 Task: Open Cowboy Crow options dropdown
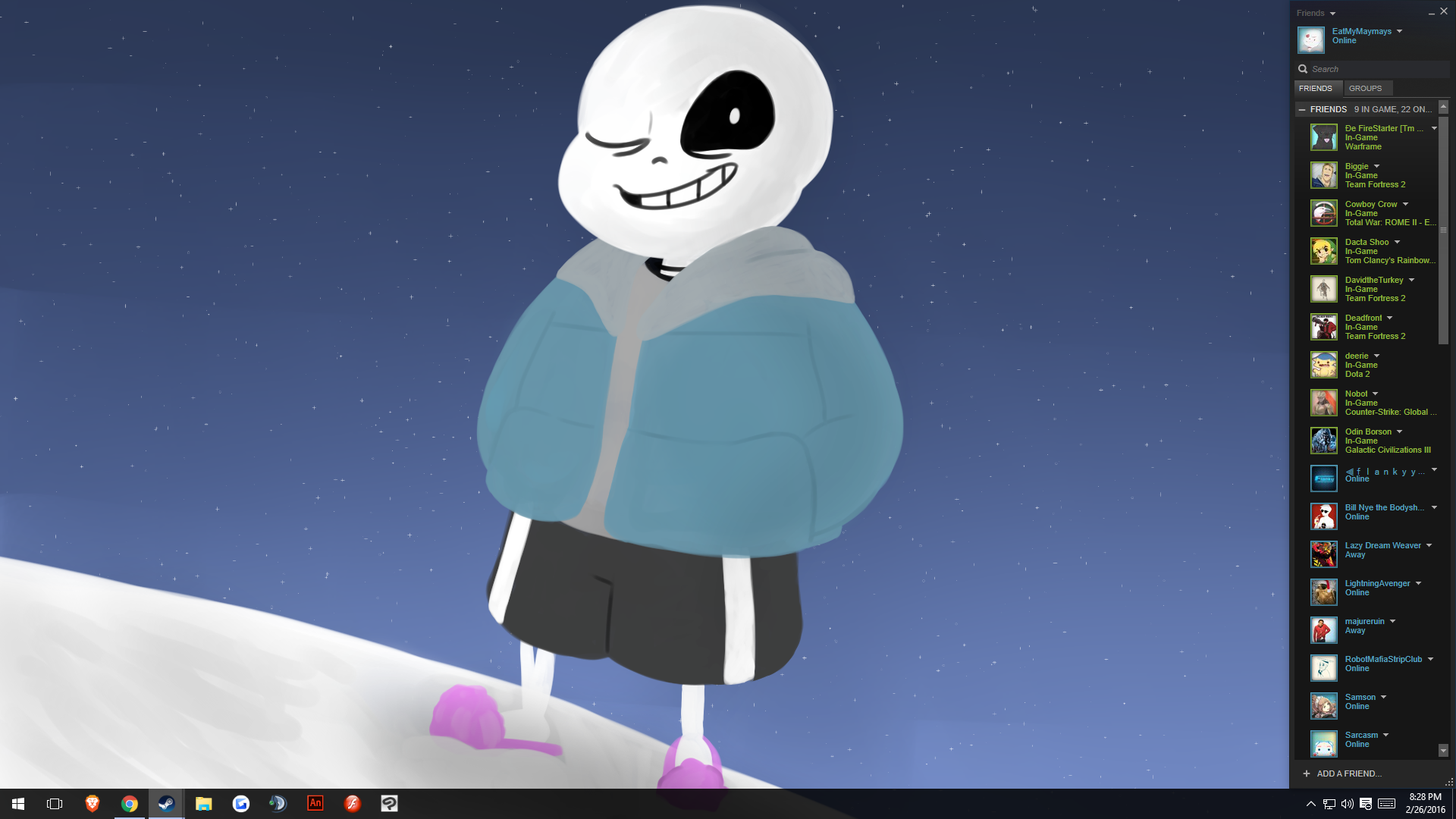pyautogui.click(x=1405, y=204)
